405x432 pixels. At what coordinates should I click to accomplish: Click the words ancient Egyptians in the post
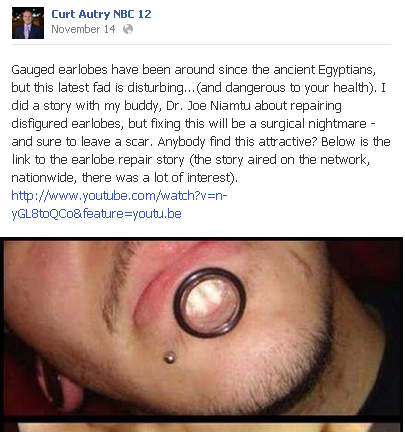tap(324, 70)
